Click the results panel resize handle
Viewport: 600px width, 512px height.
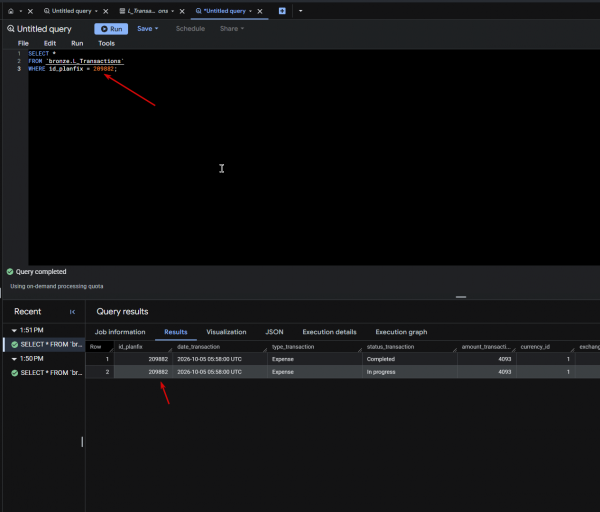tap(461, 297)
